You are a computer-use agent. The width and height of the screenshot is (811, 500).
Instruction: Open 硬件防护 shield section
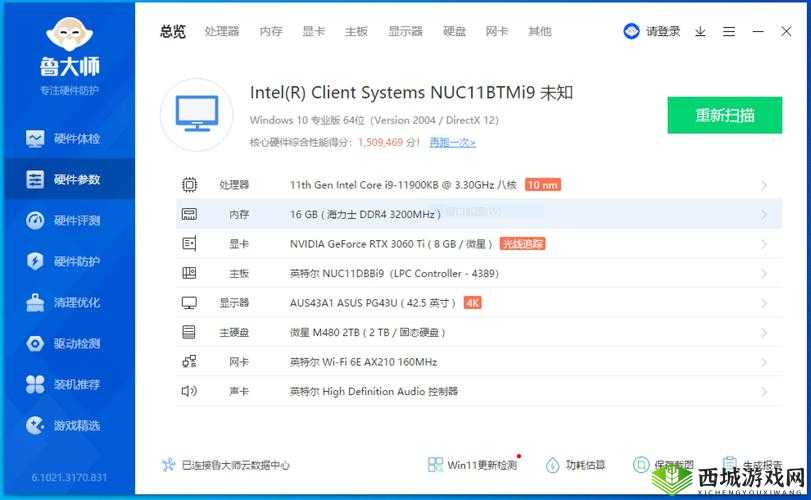tap(66, 262)
